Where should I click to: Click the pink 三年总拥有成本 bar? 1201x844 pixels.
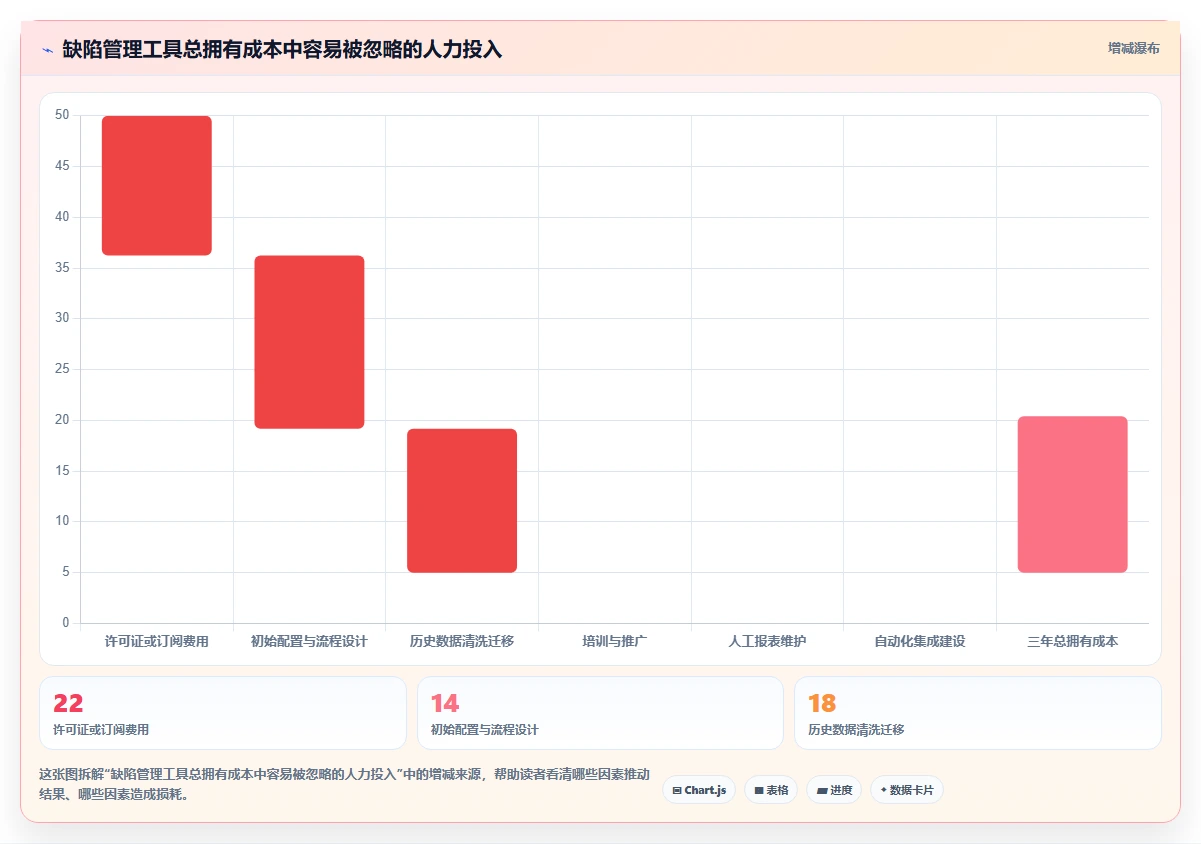[x=1073, y=494]
